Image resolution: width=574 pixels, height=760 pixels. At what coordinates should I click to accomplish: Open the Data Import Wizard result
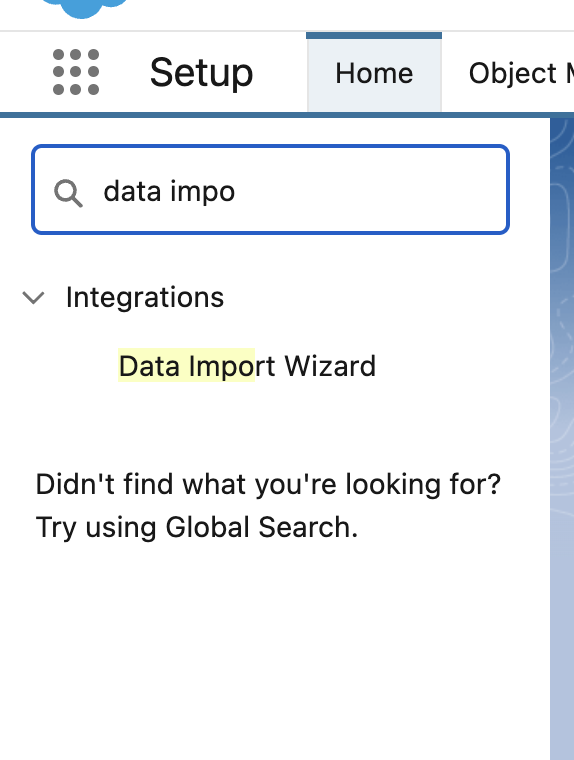coord(247,366)
